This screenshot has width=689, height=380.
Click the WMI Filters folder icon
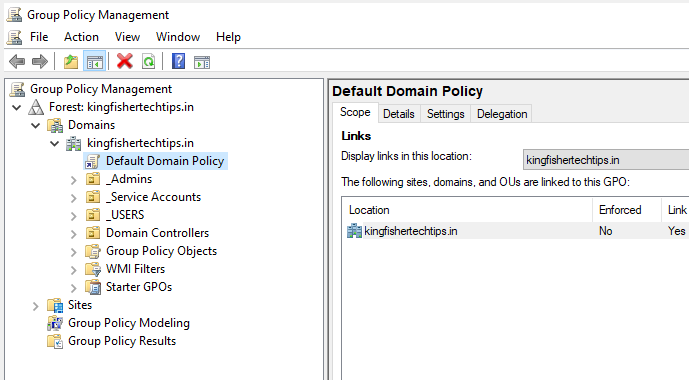click(93, 269)
